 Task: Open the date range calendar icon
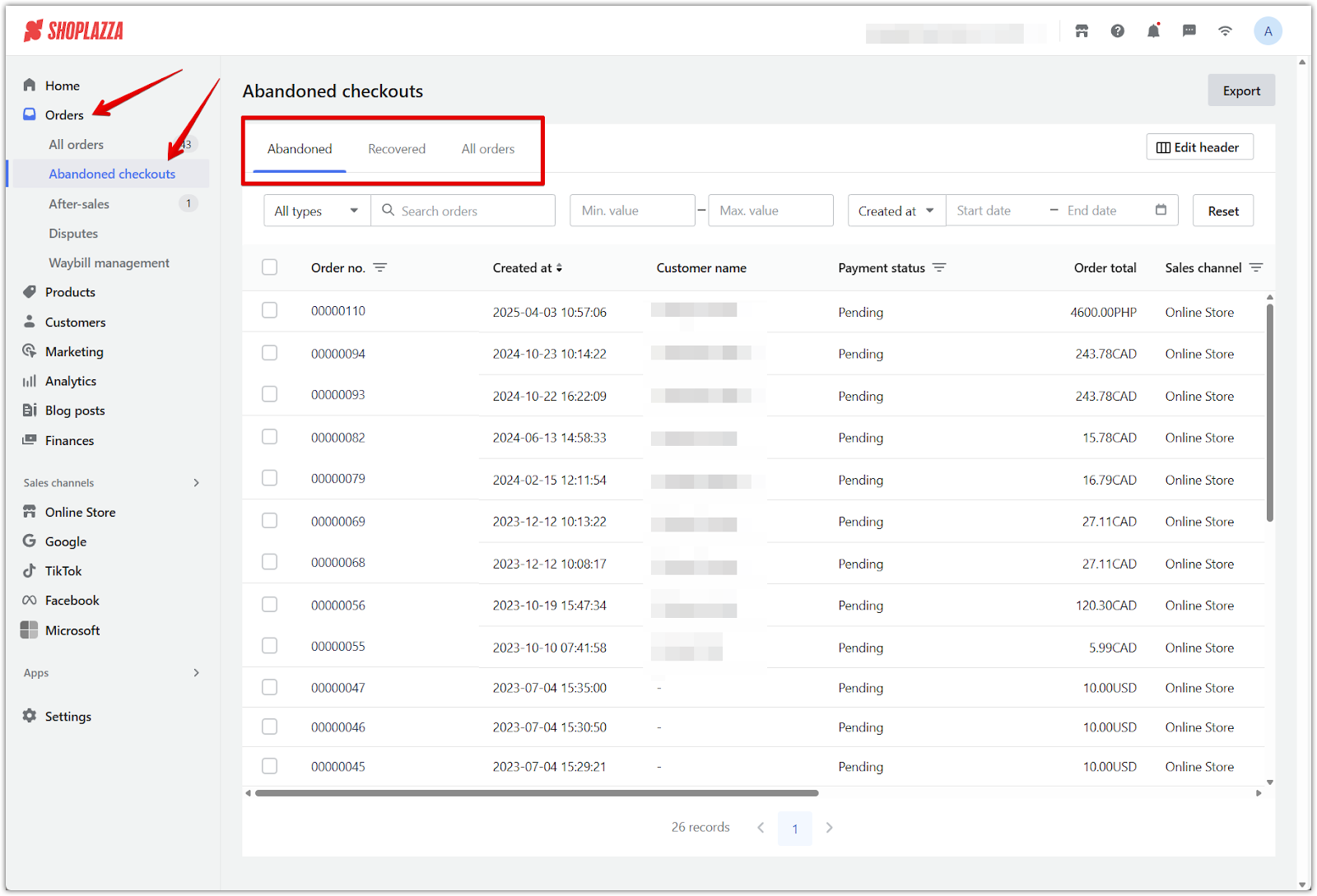[x=1161, y=210]
